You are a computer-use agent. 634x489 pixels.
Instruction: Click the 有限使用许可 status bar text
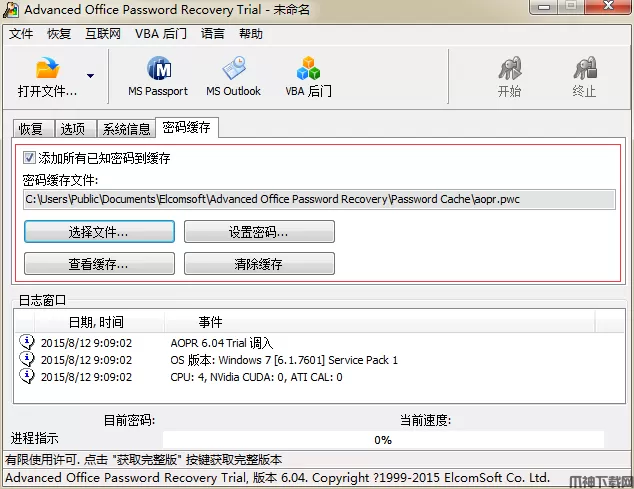[x=144, y=460]
